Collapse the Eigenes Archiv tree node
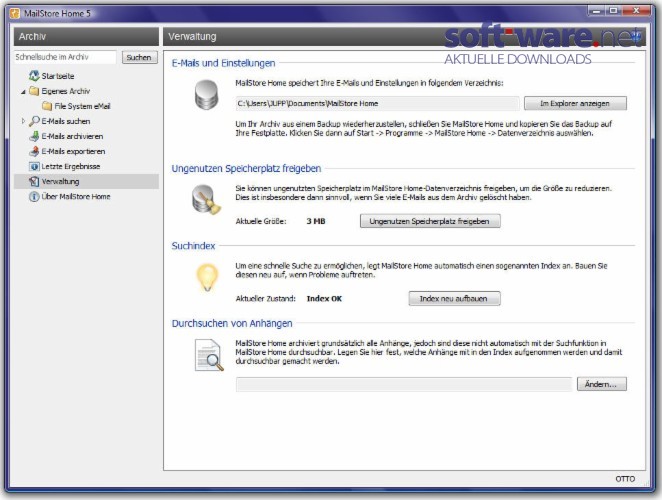This screenshot has width=662, height=500. 23,92
